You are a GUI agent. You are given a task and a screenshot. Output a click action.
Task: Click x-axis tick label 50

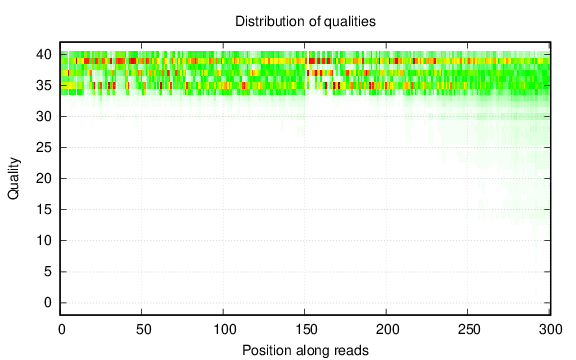tap(143, 330)
